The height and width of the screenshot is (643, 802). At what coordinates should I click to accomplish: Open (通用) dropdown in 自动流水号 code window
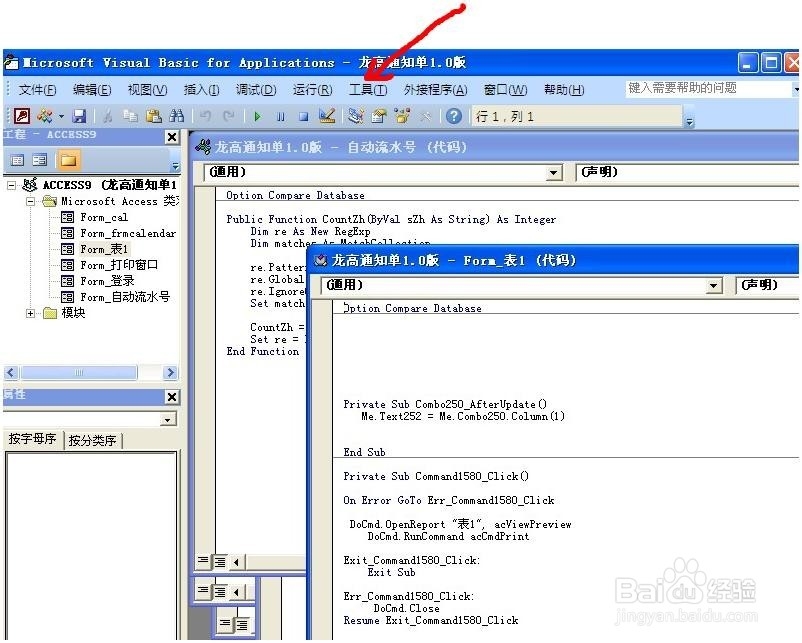point(553,173)
